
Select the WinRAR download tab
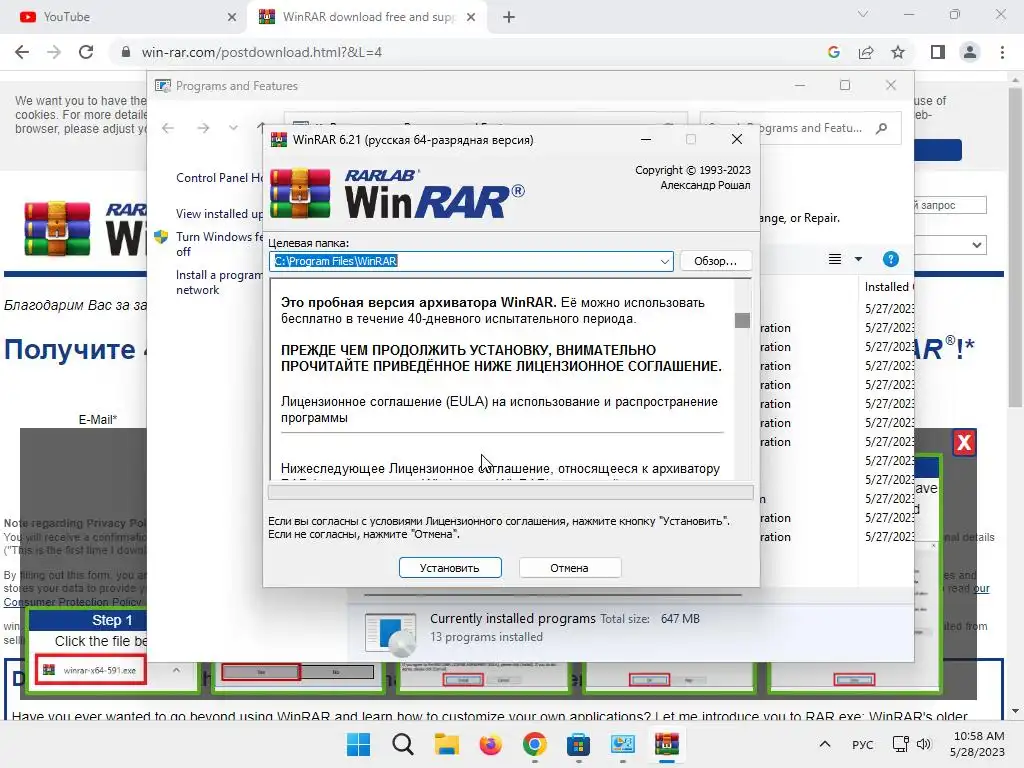tap(366, 17)
